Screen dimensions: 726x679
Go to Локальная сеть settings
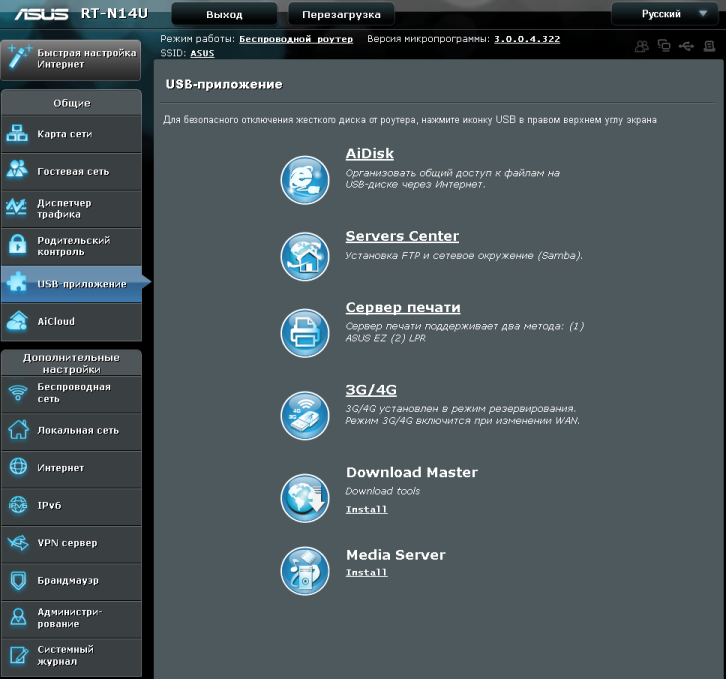click(71, 431)
